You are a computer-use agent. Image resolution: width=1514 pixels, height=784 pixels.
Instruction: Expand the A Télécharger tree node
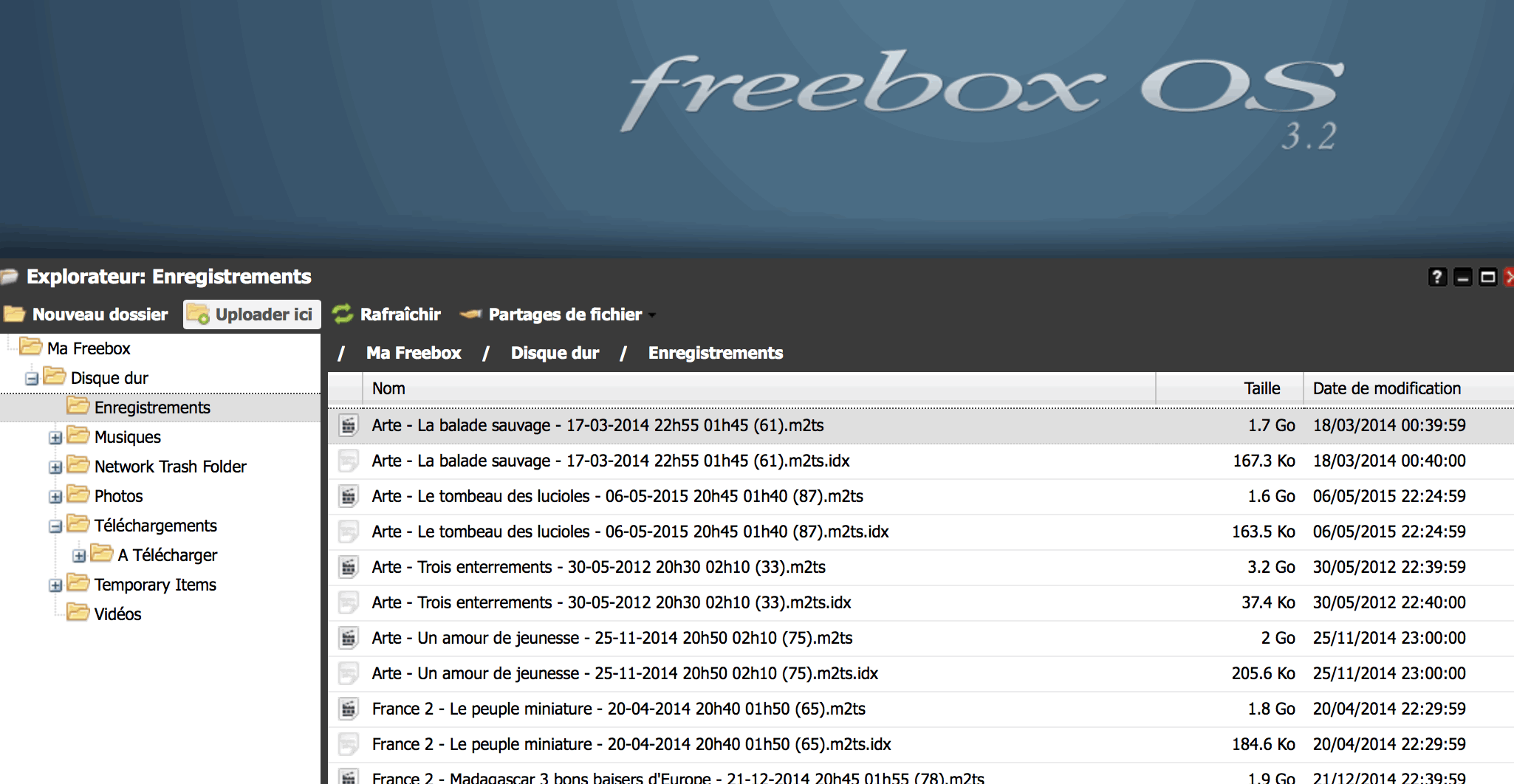[x=79, y=556]
